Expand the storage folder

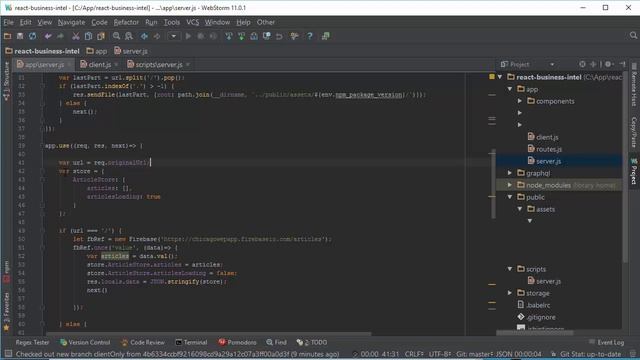click(x=510, y=293)
